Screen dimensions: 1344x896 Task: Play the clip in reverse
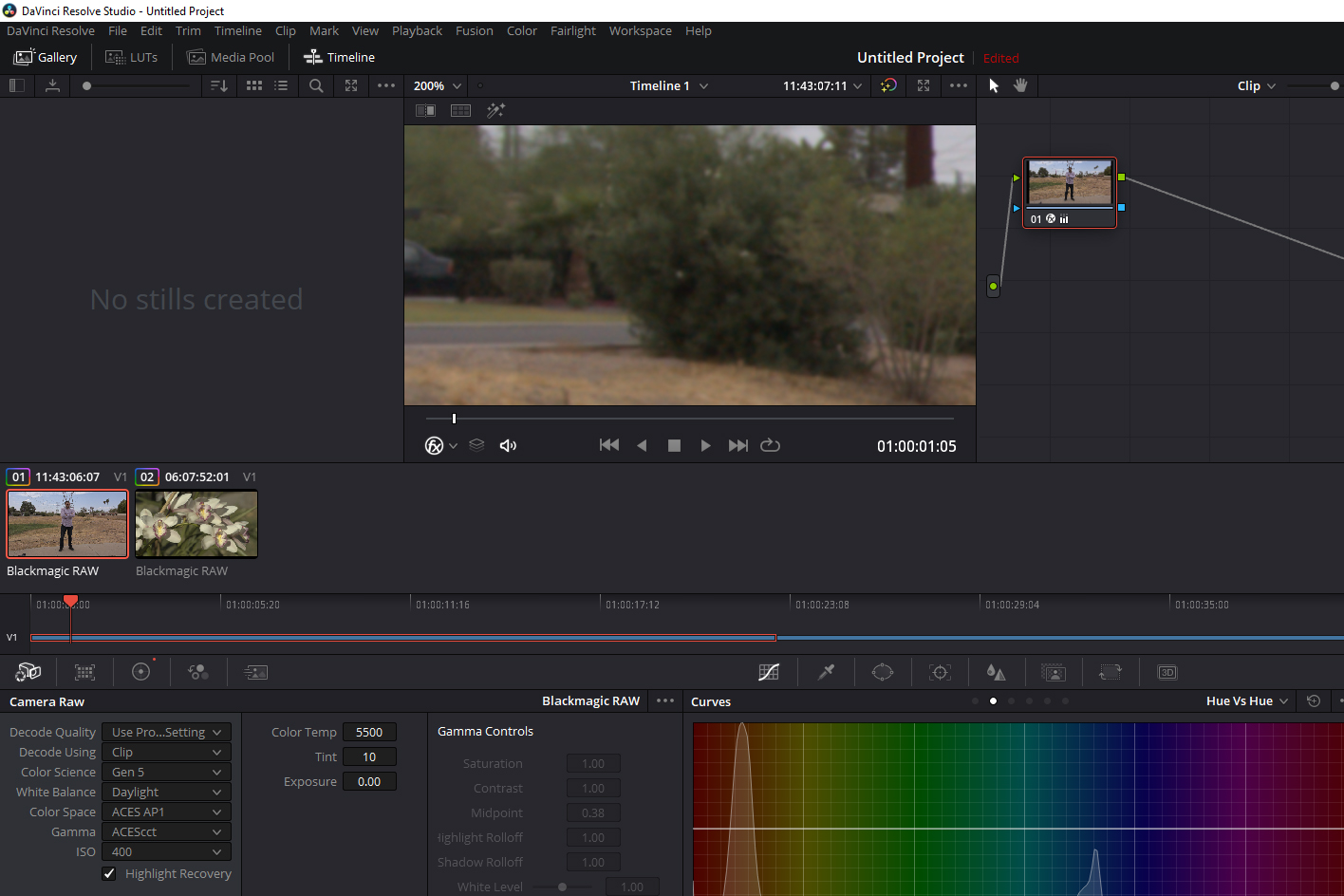pos(642,445)
